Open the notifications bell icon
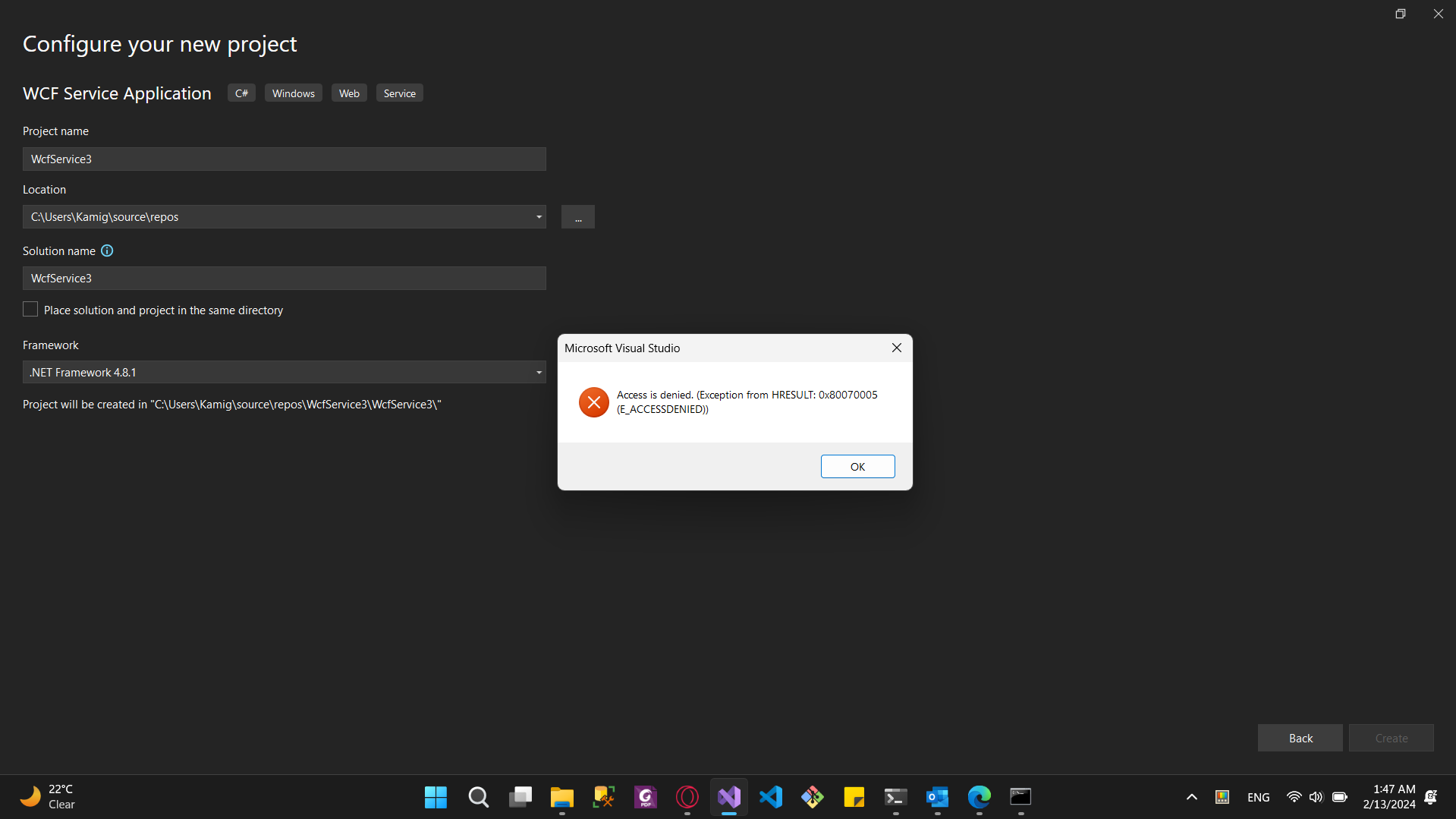The width and height of the screenshot is (1456, 819). 1431,797
